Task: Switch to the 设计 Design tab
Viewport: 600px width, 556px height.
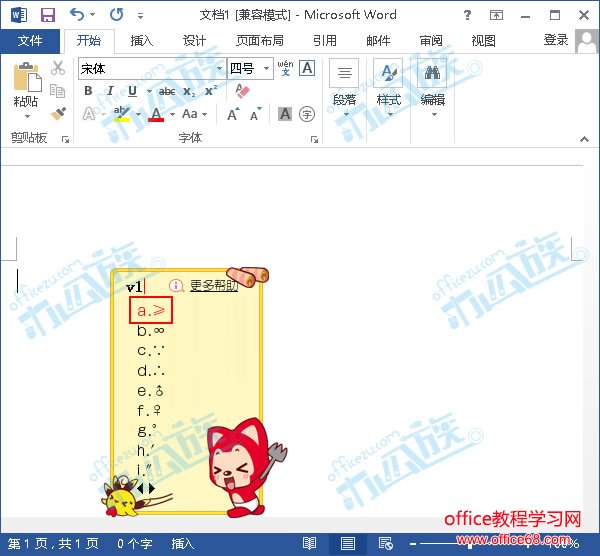Action: 194,41
